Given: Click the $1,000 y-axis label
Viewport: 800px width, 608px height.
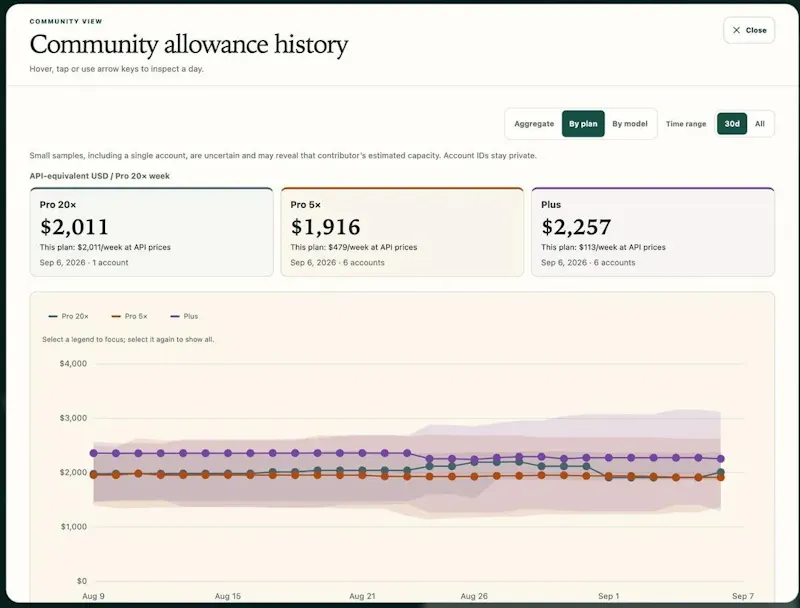Looking at the screenshot, I should click(74, 527).
